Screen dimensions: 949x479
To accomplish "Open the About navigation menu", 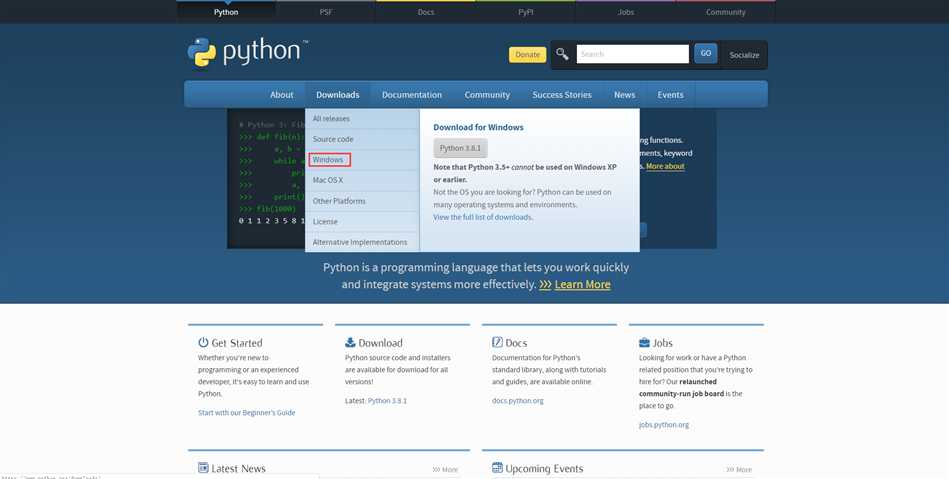I will [281, 94].
